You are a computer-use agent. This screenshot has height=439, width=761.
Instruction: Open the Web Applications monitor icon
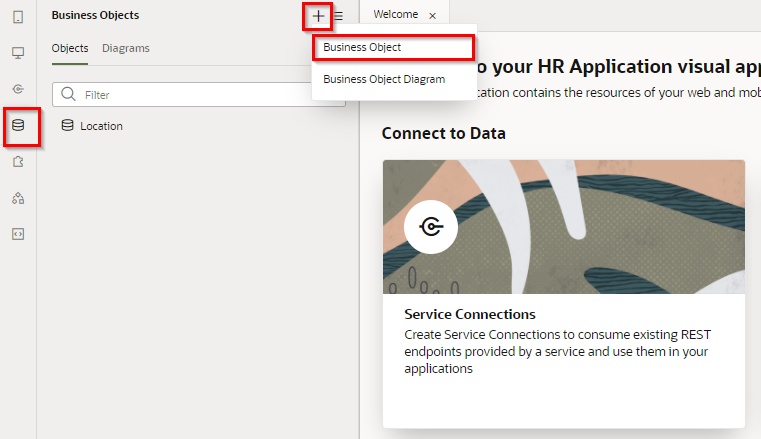18,53
